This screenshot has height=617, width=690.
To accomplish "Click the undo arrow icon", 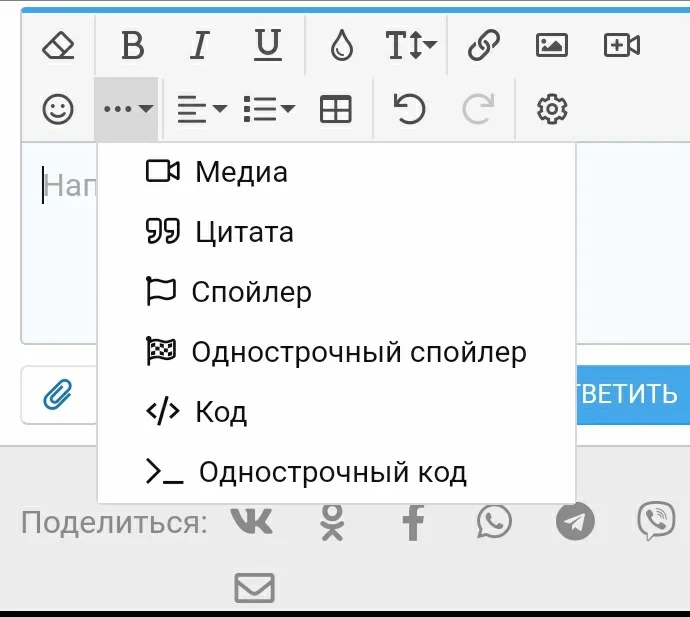I will 409,109.
